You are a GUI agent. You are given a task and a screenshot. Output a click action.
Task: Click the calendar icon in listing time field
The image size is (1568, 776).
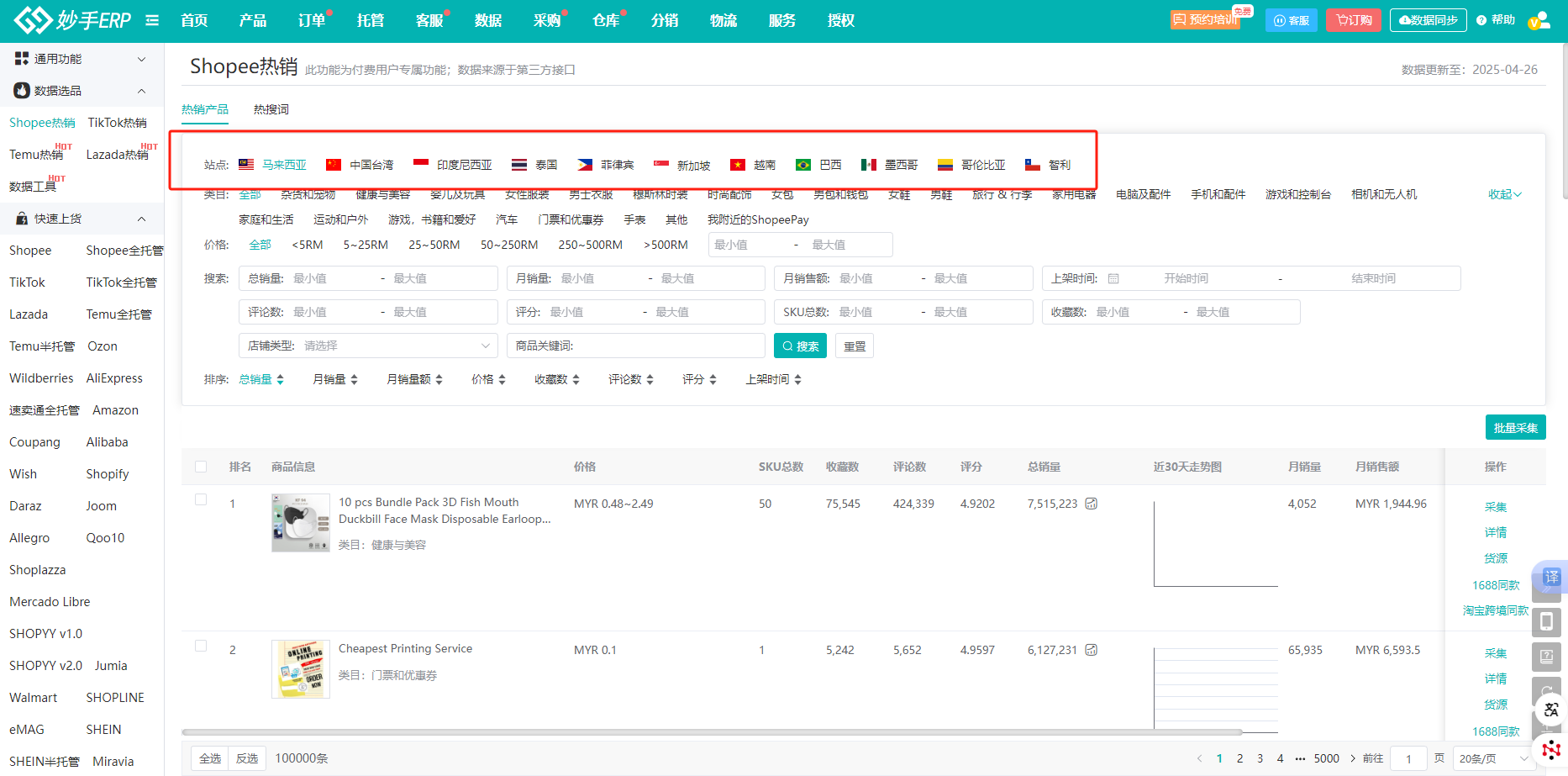(1113, 278)
